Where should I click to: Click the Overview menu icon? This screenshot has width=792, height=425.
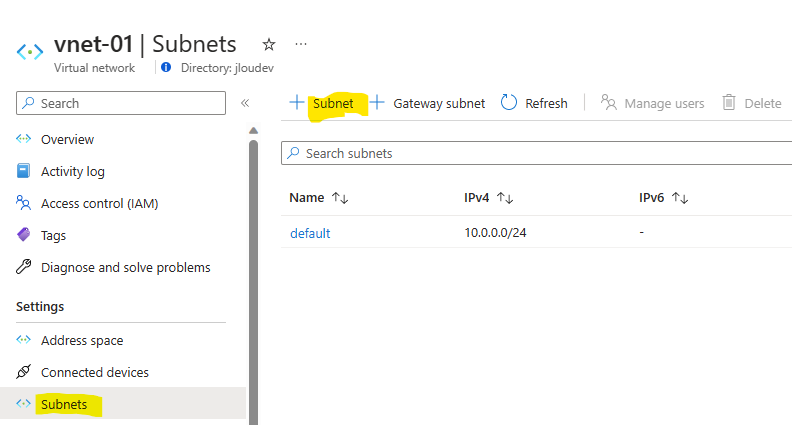pos(23,138)
